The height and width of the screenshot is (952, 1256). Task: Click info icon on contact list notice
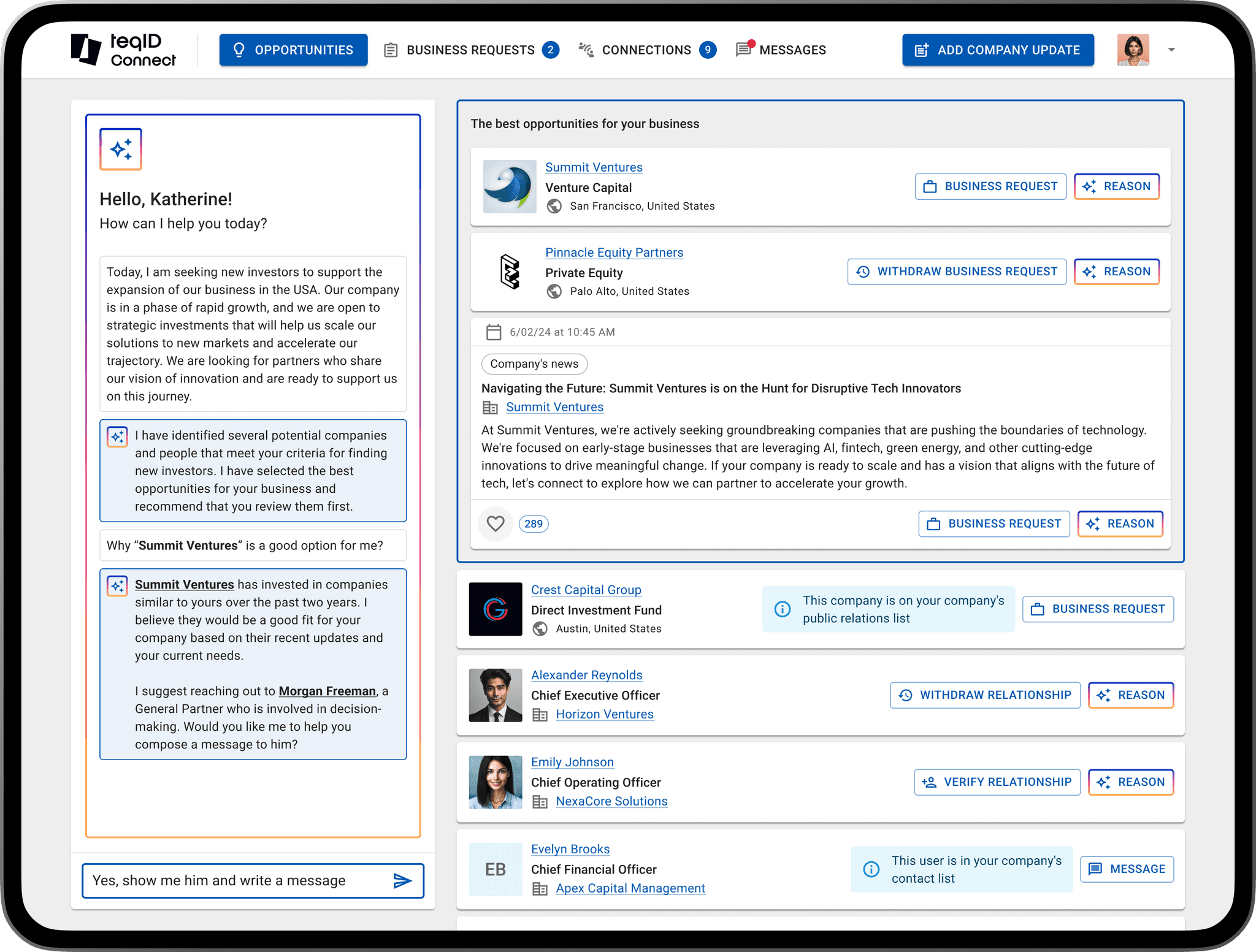(871, 869)
